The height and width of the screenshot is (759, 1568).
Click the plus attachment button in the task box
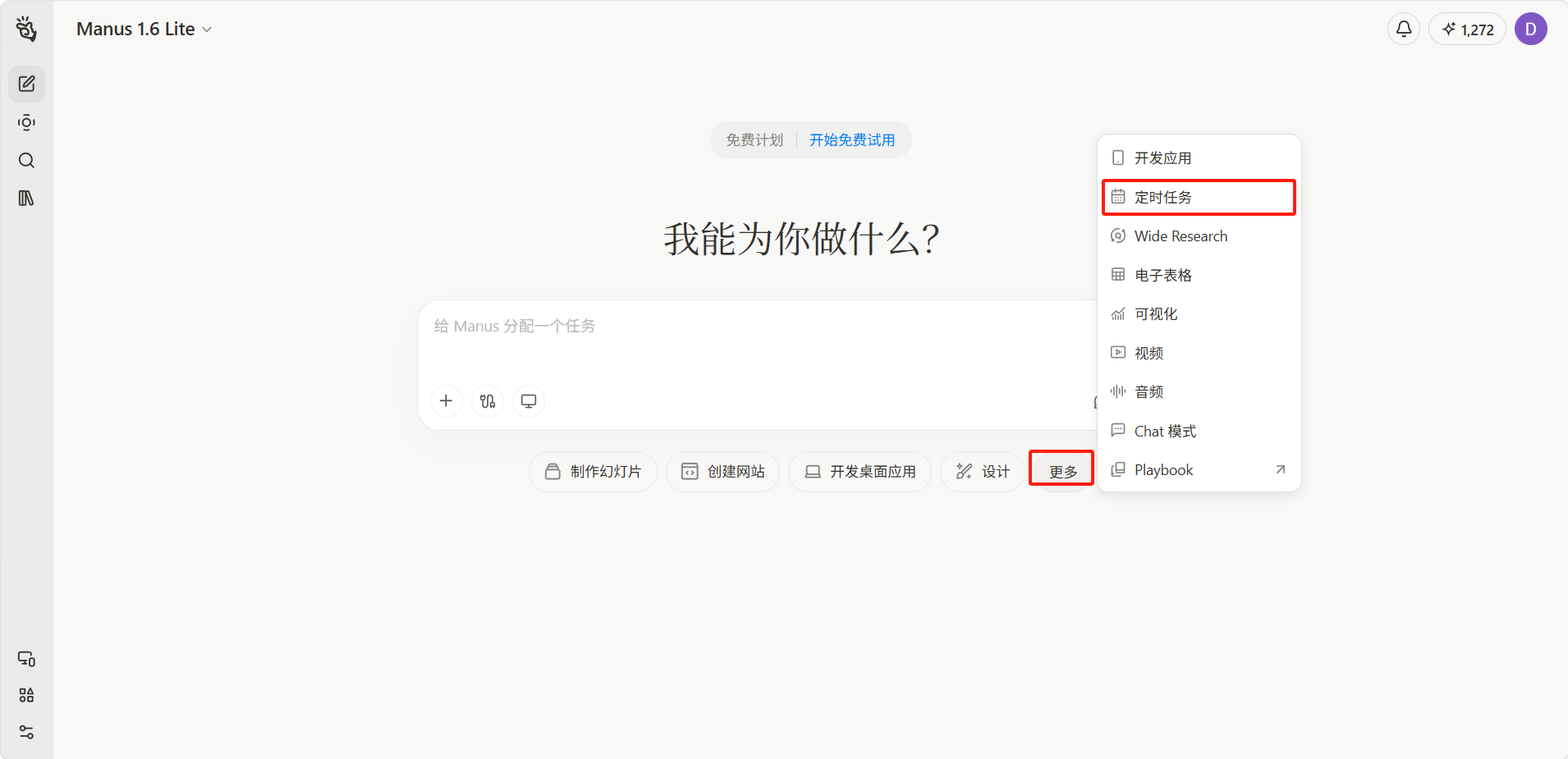(x=446, y=400)
